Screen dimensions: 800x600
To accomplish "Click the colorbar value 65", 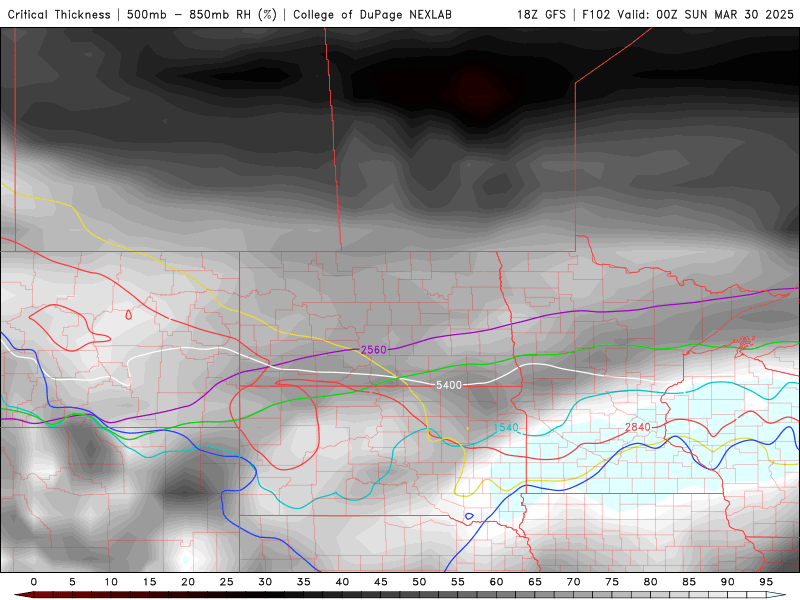I will 535,582.
